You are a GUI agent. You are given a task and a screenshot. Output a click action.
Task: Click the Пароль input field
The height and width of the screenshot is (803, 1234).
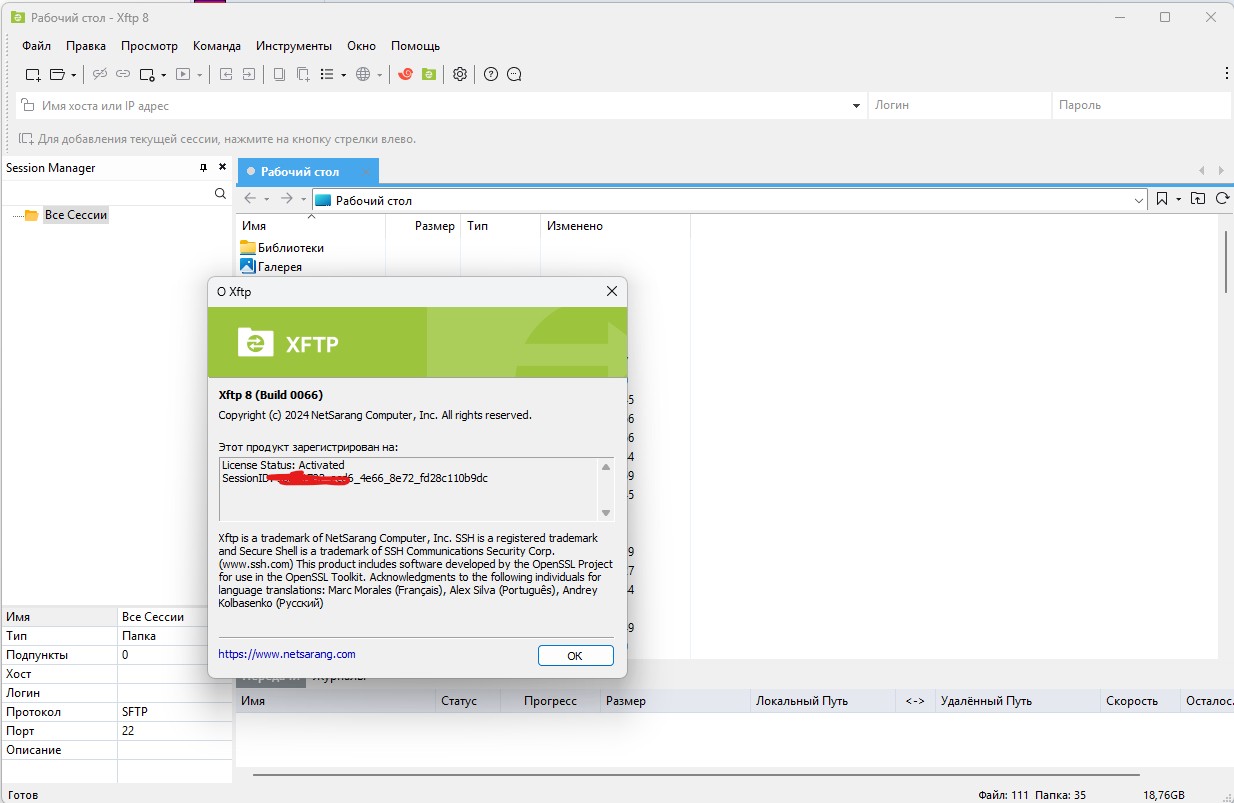click(x=1142, y=105)
